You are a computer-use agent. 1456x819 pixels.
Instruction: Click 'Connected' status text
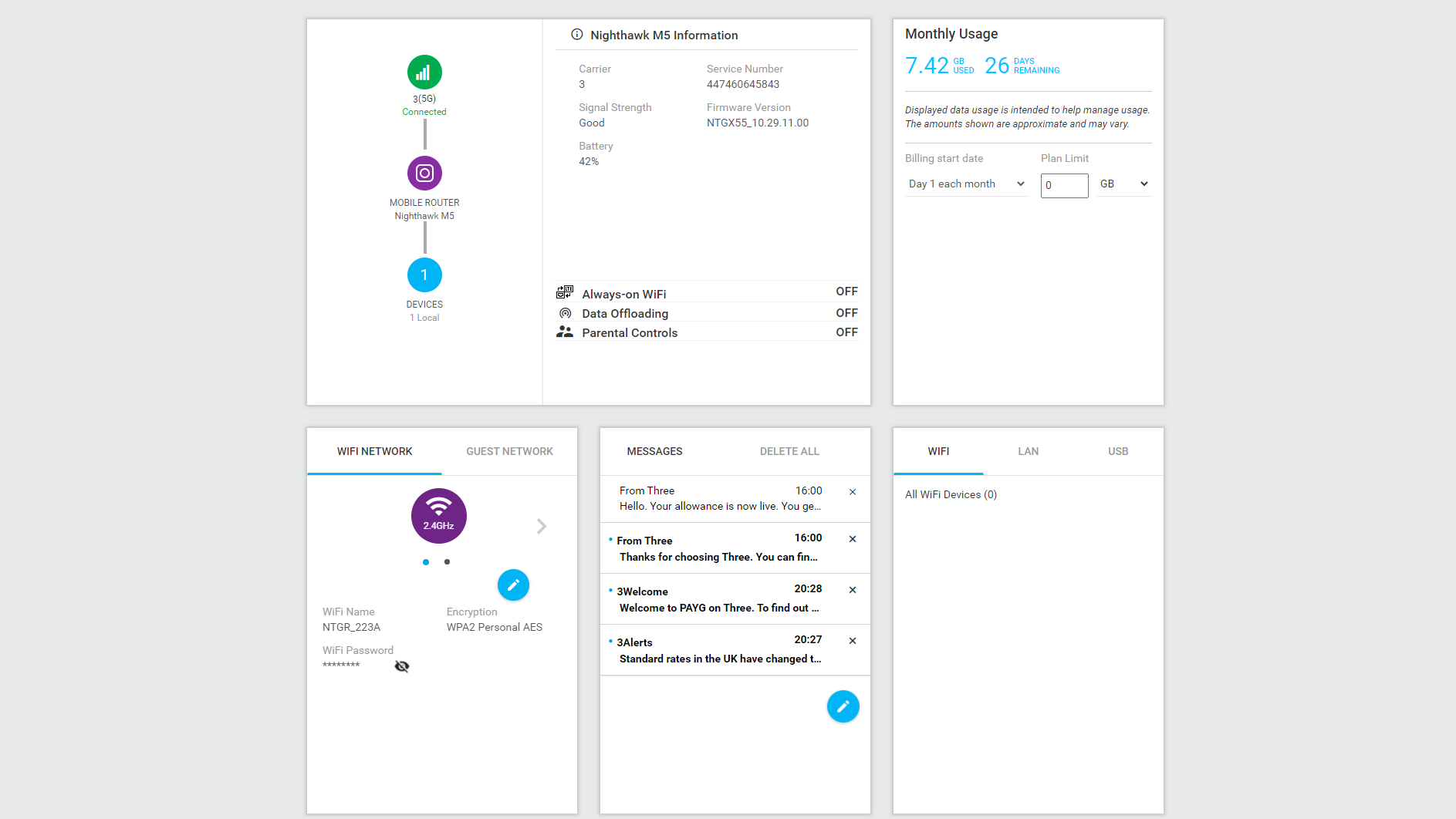tap(424, 112)
